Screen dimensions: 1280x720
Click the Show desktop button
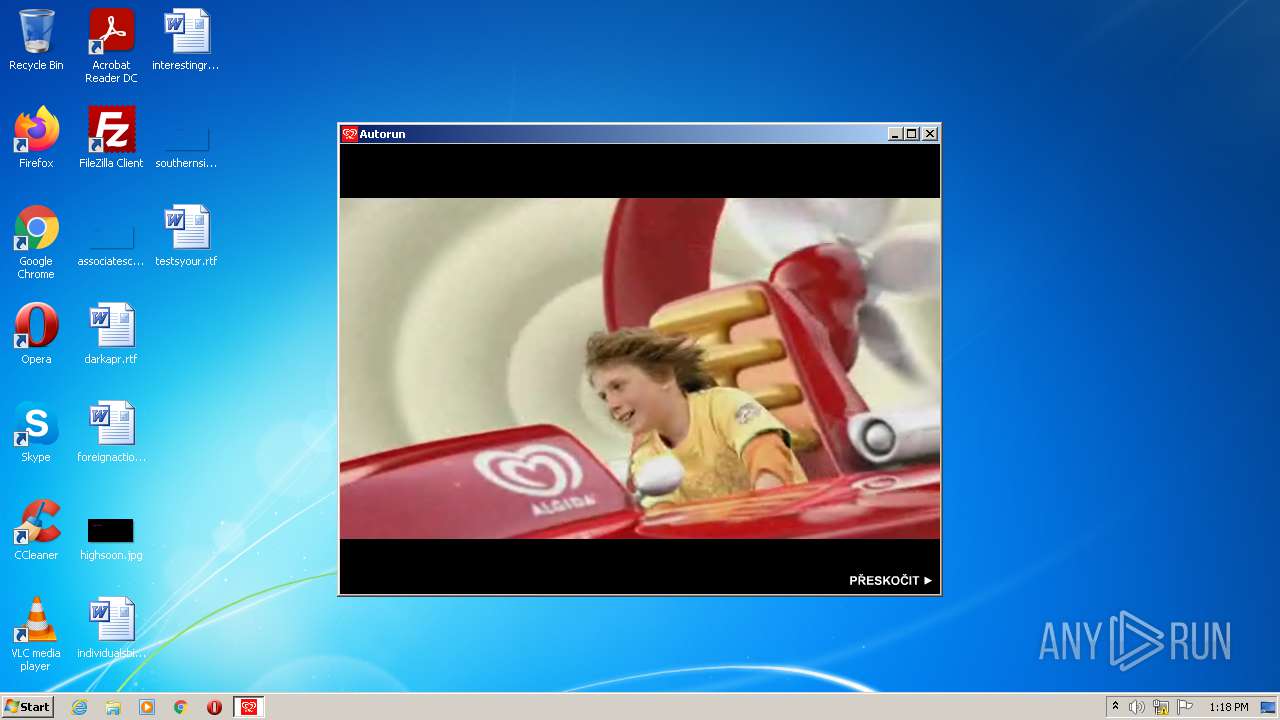tap(1269, 707)
